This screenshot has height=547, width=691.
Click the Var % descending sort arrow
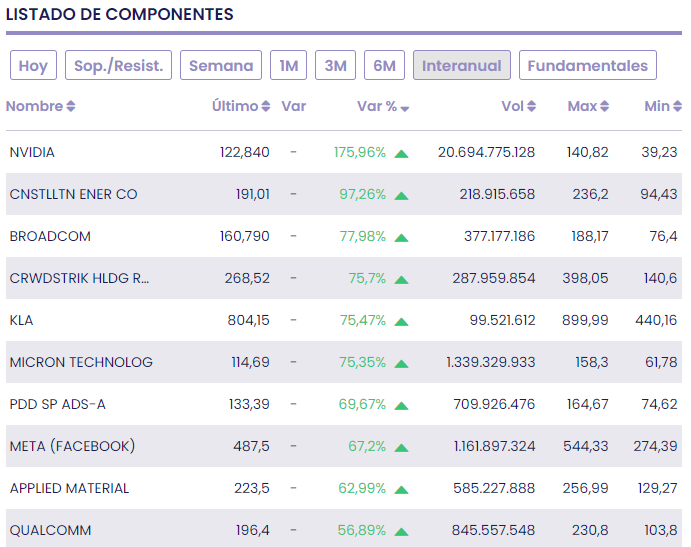click(x=405, y=108)
